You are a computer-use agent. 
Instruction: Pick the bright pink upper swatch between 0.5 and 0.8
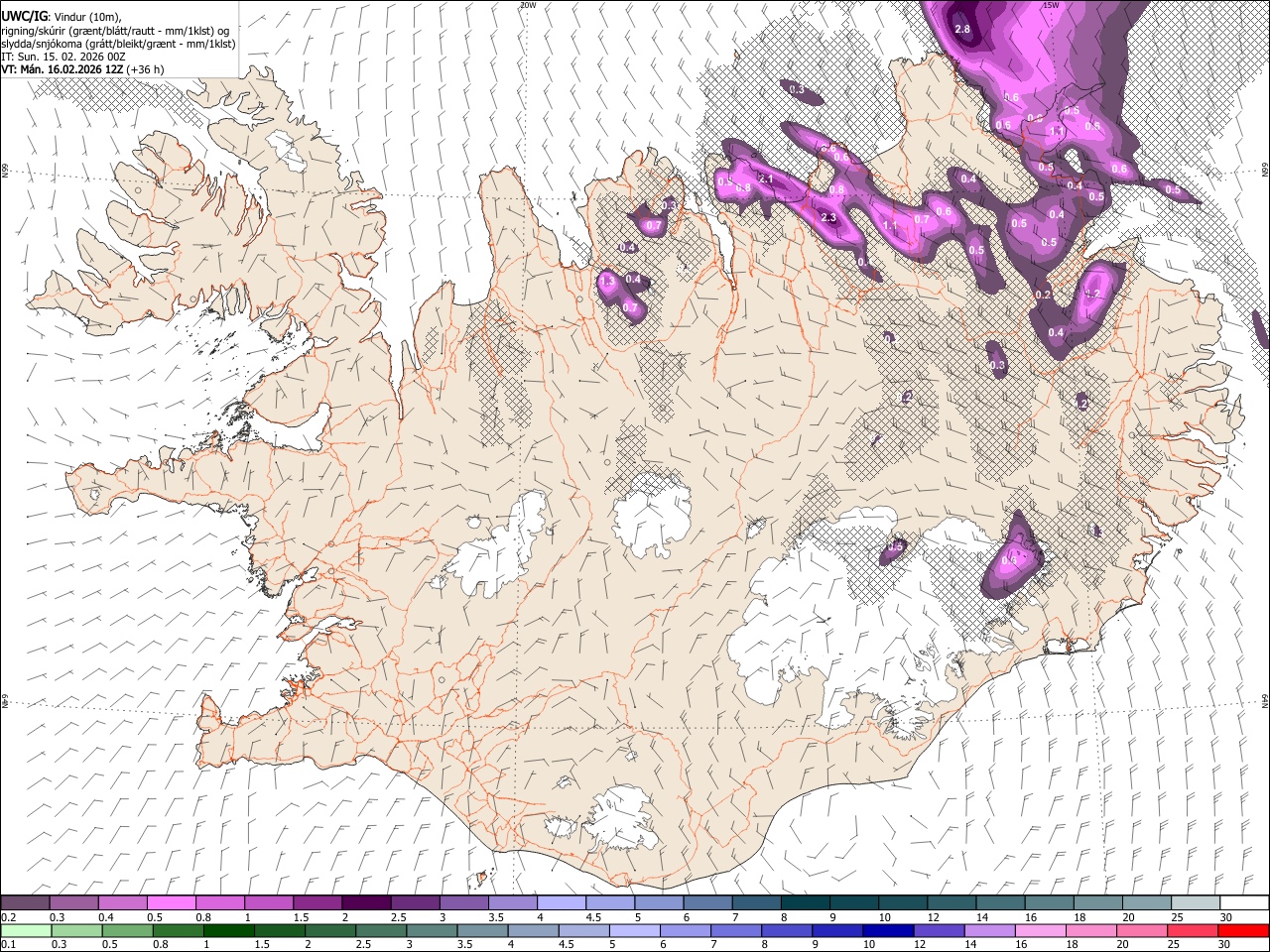[x=171, y=902]
